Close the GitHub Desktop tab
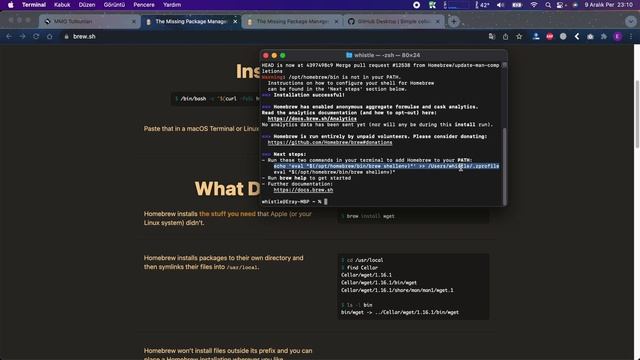 438,21
